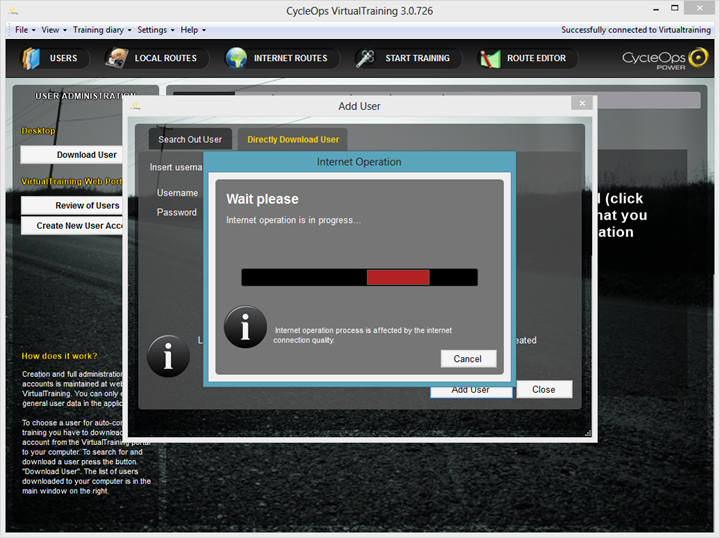Open the USERS section

click(x=55, y=58)
